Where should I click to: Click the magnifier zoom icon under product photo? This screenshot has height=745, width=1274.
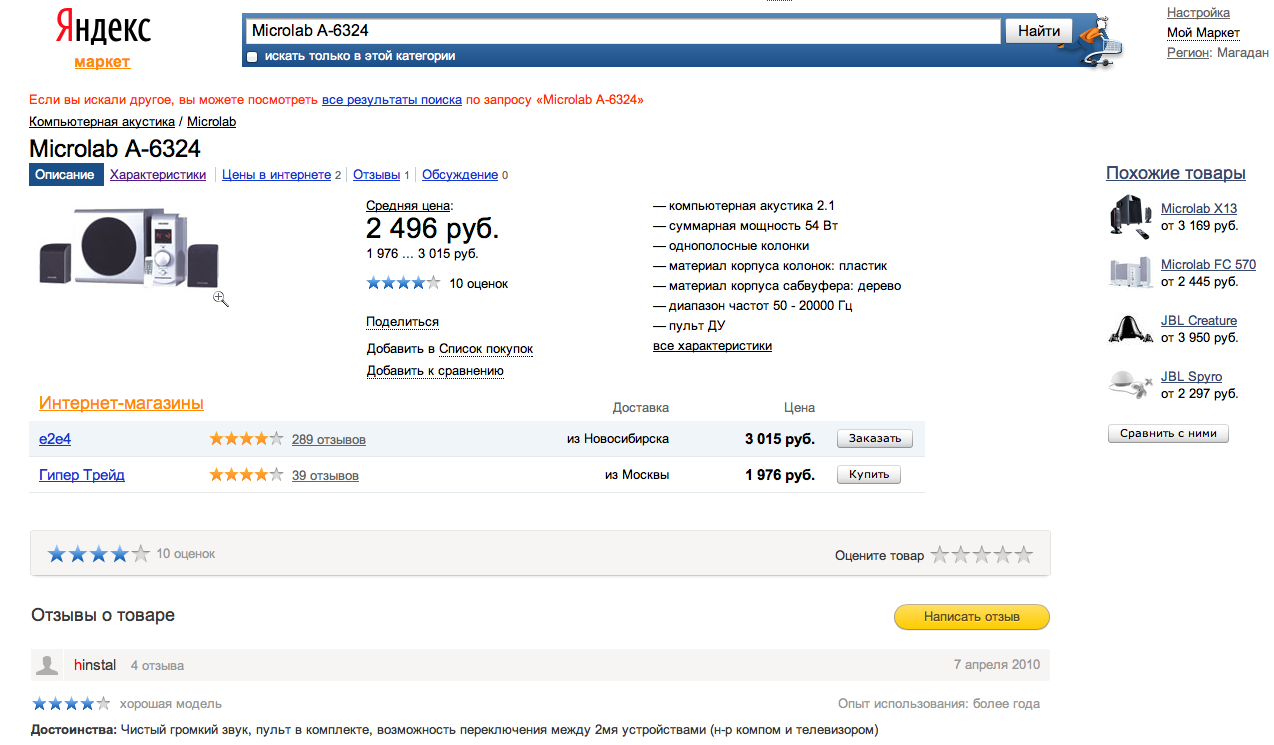coord(221,298)
